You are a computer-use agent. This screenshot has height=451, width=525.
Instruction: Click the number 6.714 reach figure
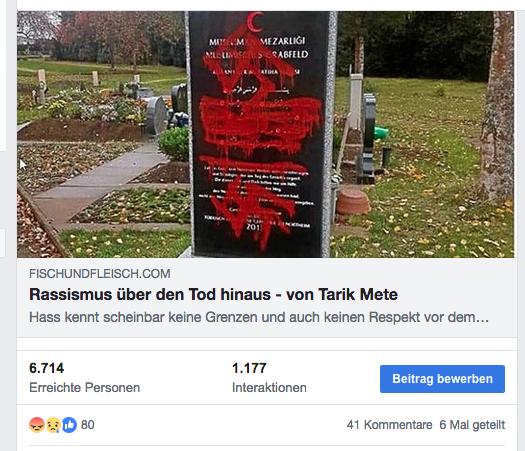click(47, 368)
